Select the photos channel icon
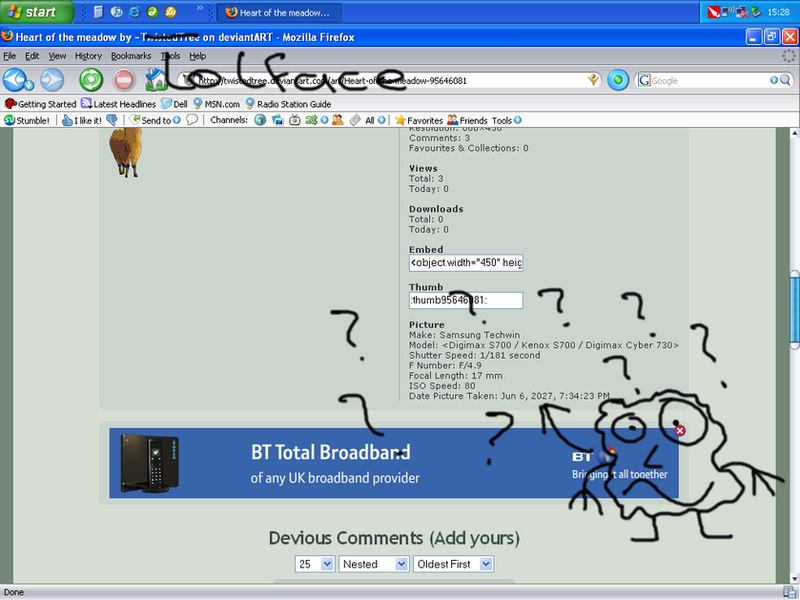 point(278,120)
